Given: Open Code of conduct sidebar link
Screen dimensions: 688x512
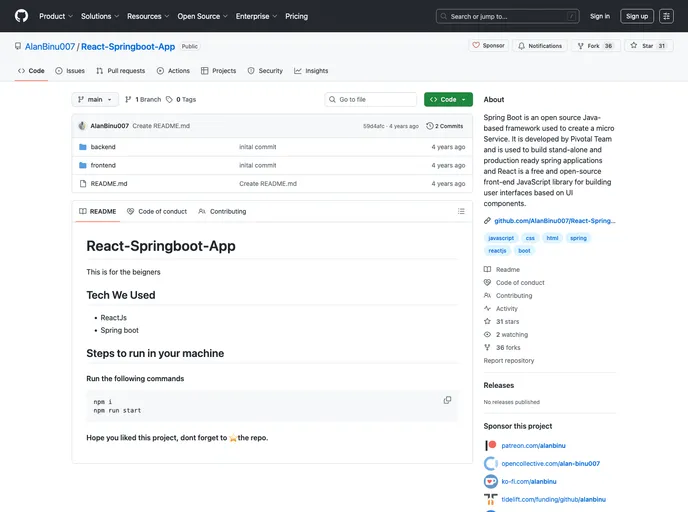Looking at the screenshot, I should tap(514, 283).
